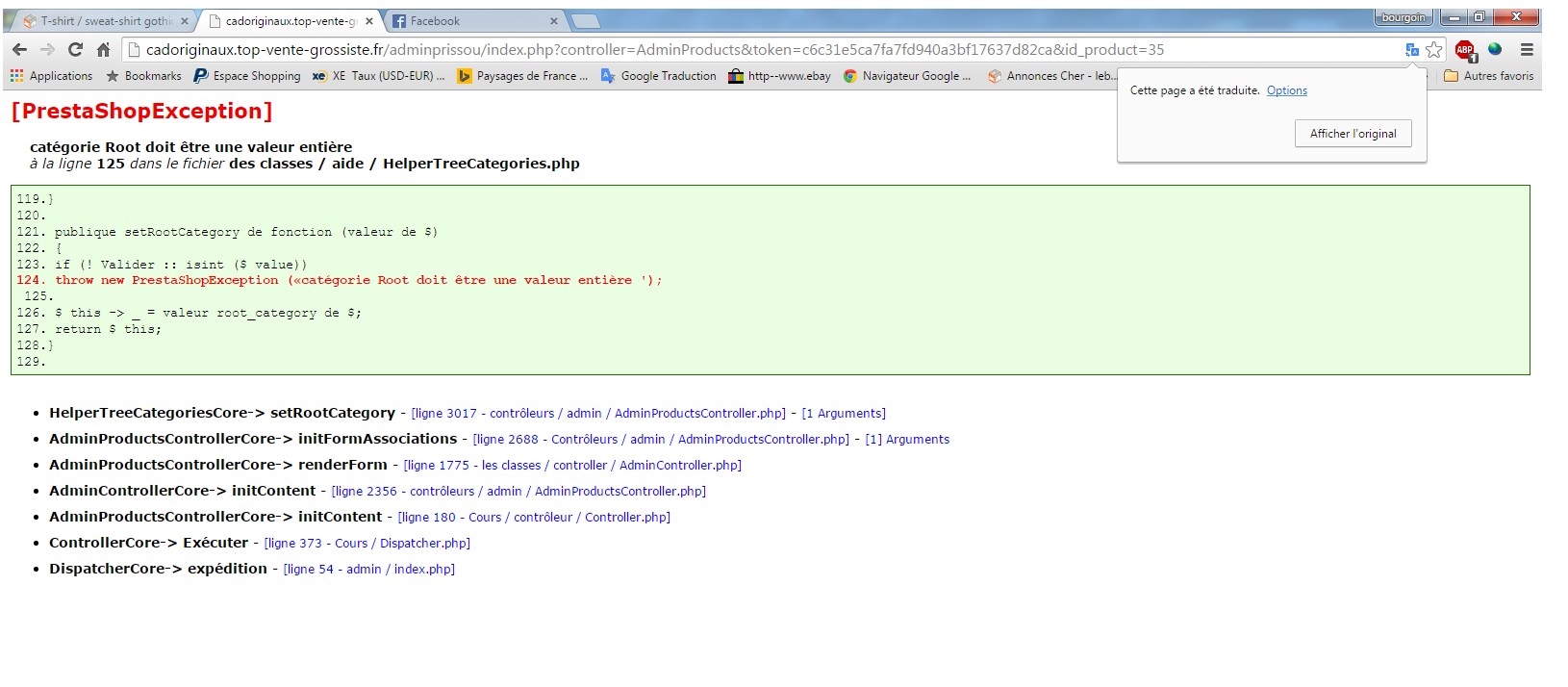Close the cadoriginaux.top-vente tab
The width and height of the screenshot is (1568, 687).
(x=369, y=21)
